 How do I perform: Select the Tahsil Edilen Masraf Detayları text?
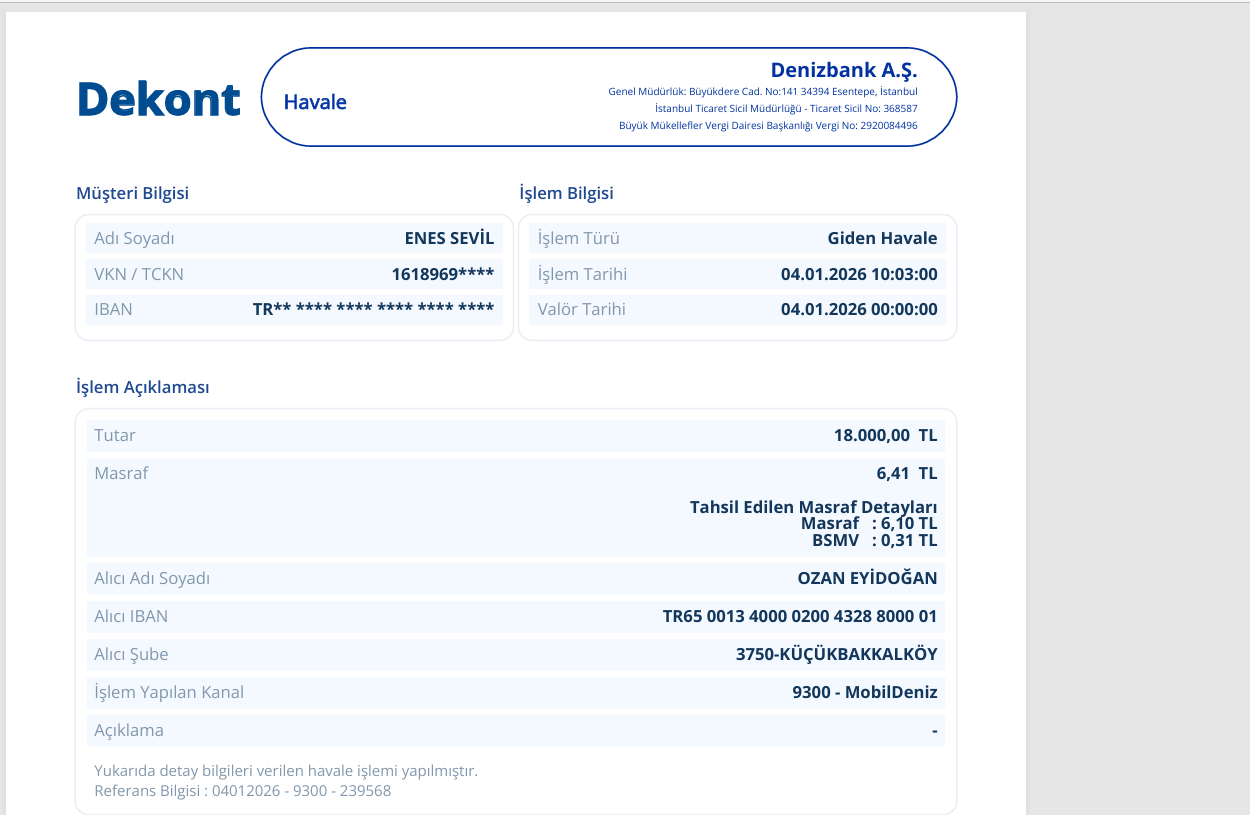[814, 507]
